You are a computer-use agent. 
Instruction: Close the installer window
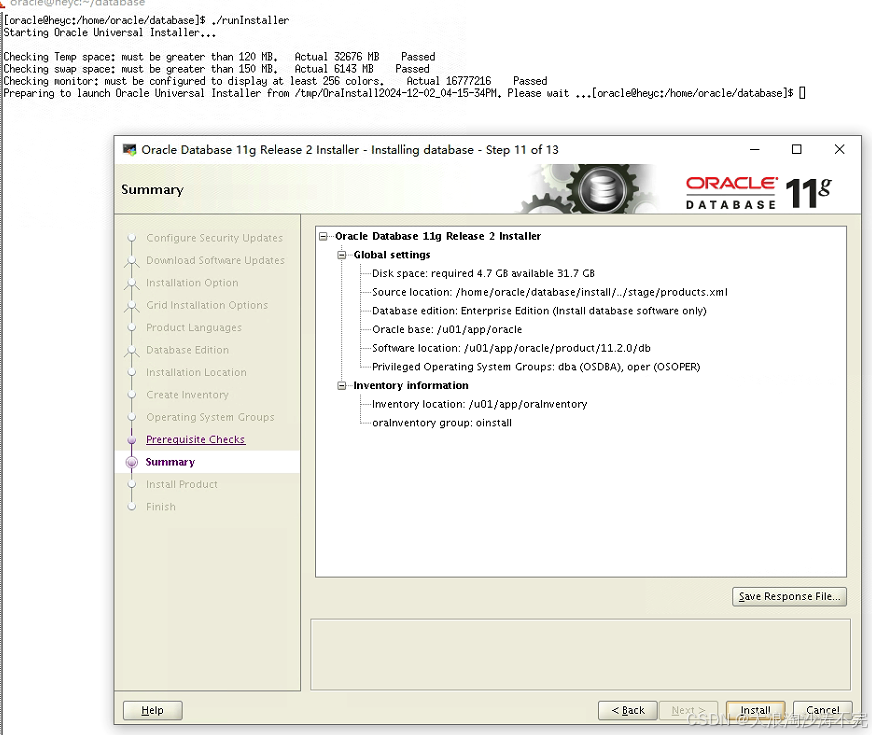coord(839,150)
